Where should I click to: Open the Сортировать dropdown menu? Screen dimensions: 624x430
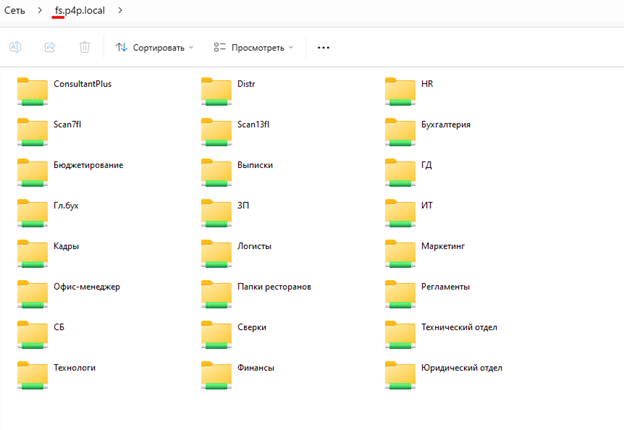click(154, 47)
